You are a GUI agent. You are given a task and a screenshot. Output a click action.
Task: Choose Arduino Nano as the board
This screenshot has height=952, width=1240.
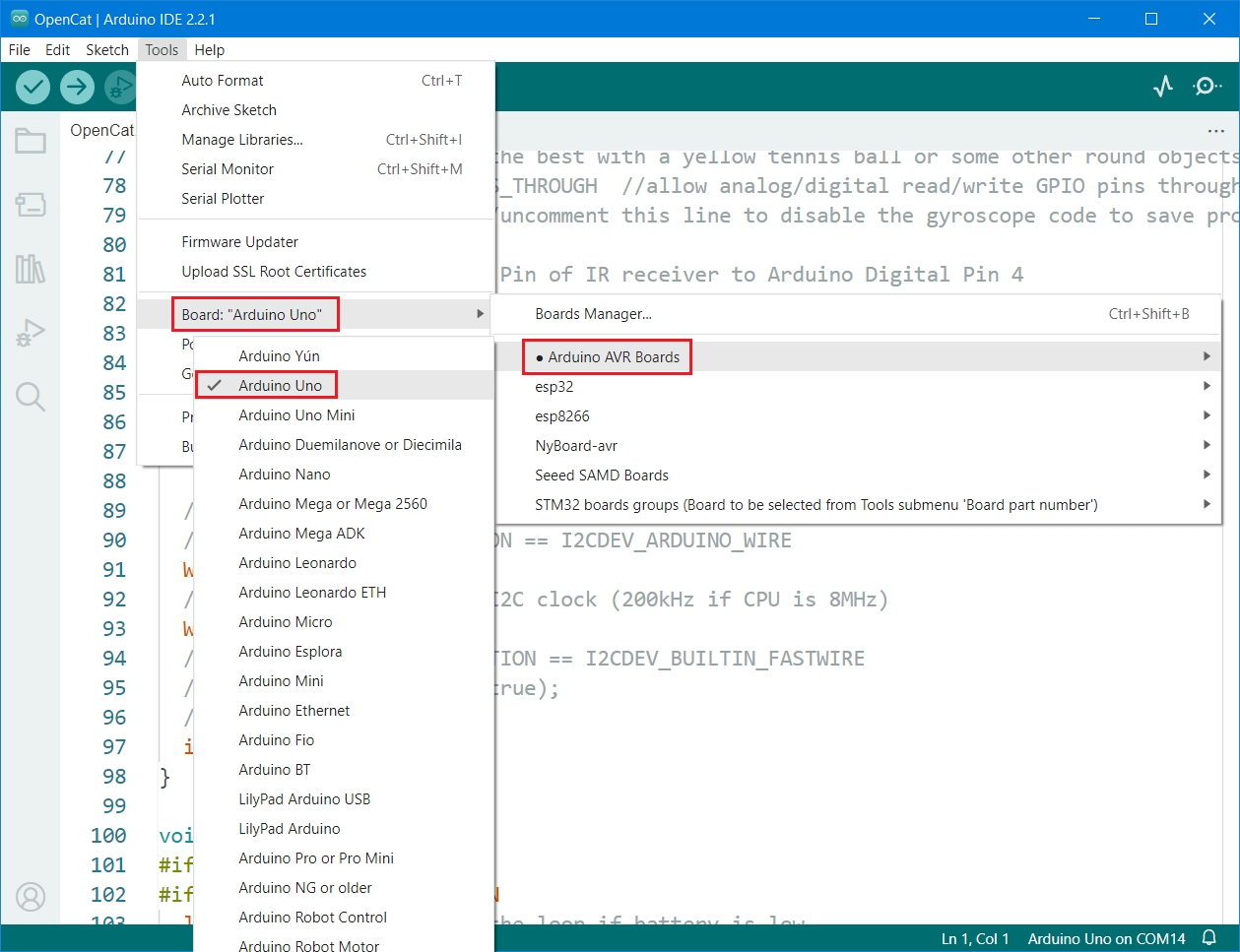[x=284, y=475]
